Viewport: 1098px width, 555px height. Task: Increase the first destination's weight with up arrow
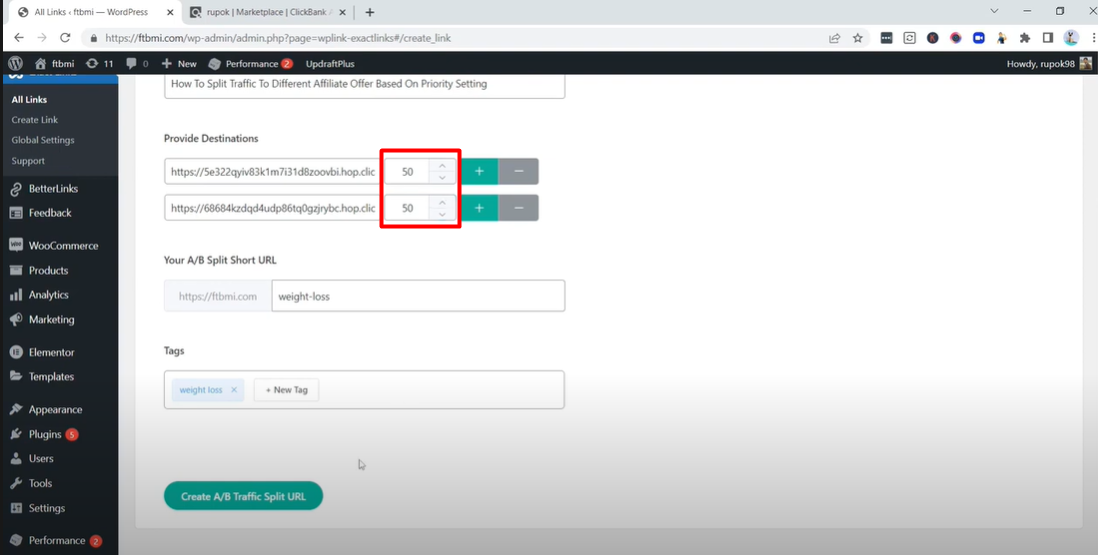click(442, 165)
